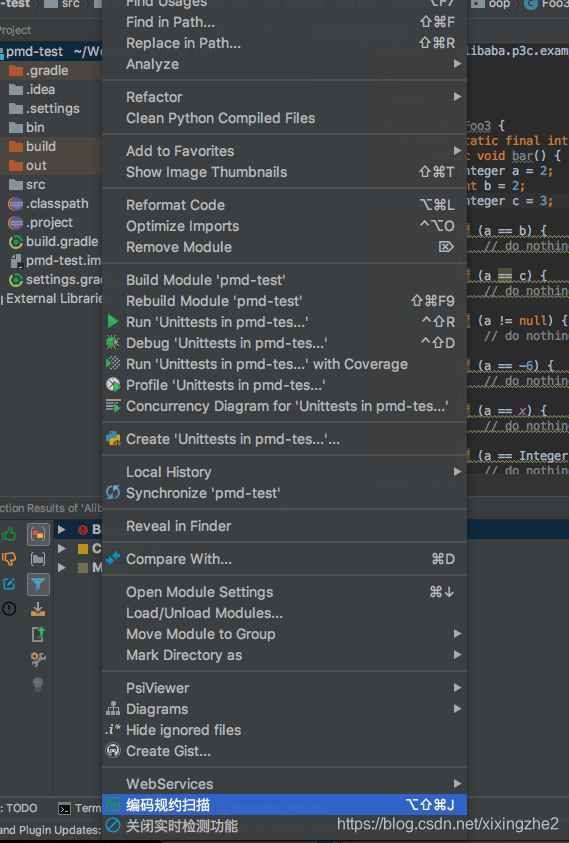Toggle the filter resolved items funnel

point(38,584)
